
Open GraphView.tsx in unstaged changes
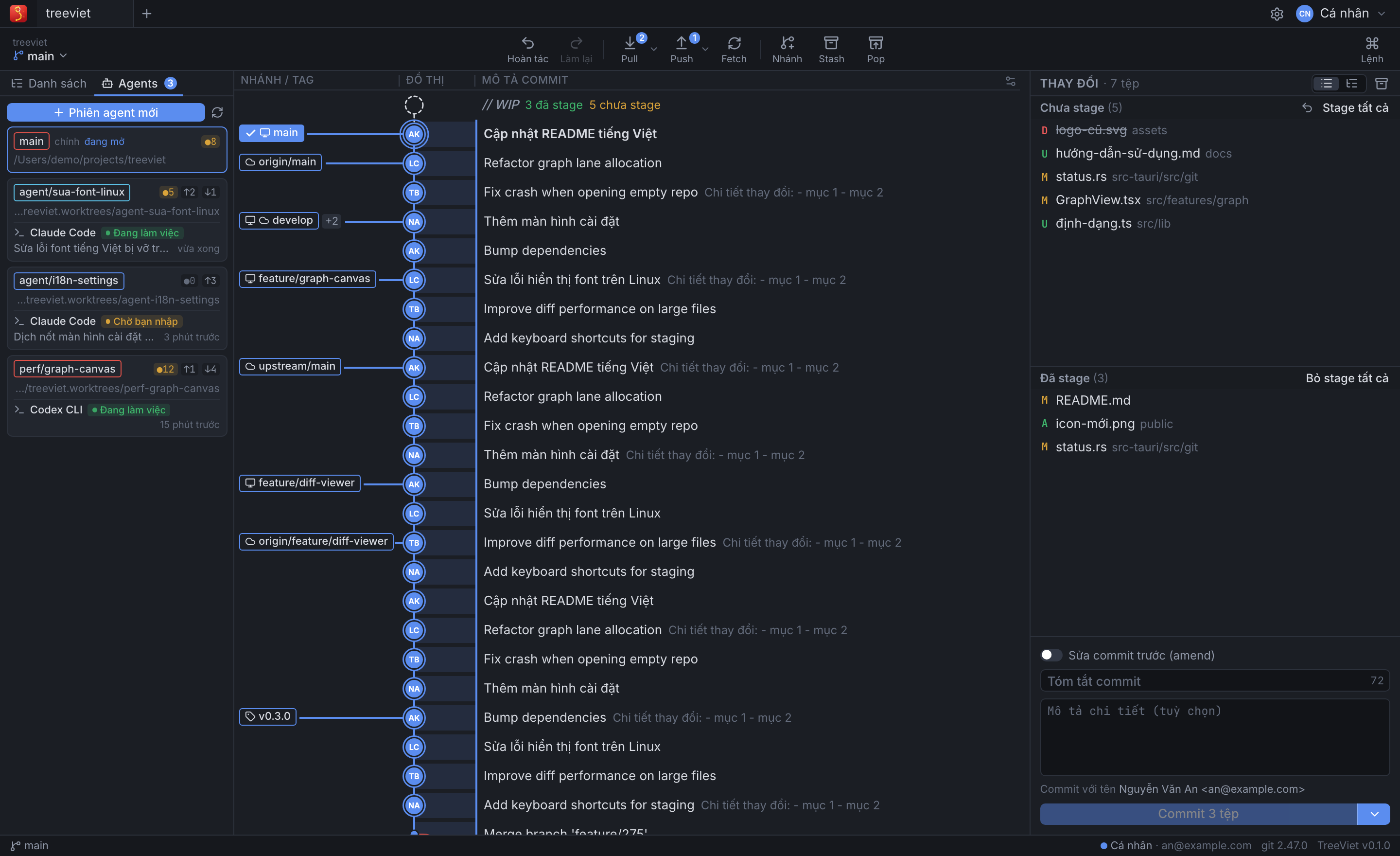point(1214,200)
